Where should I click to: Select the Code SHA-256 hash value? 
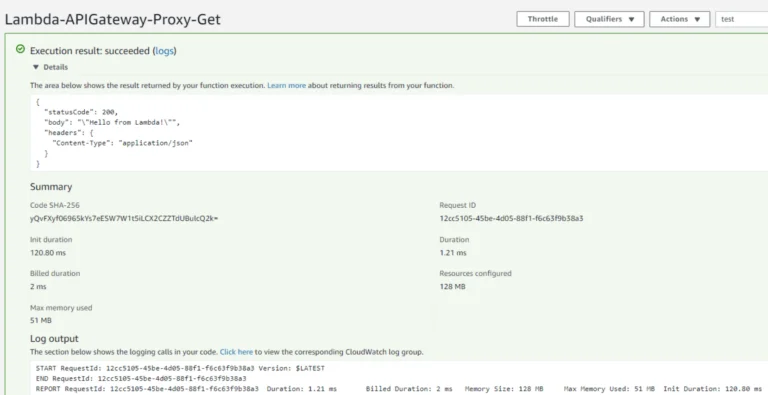coord(124,219)
